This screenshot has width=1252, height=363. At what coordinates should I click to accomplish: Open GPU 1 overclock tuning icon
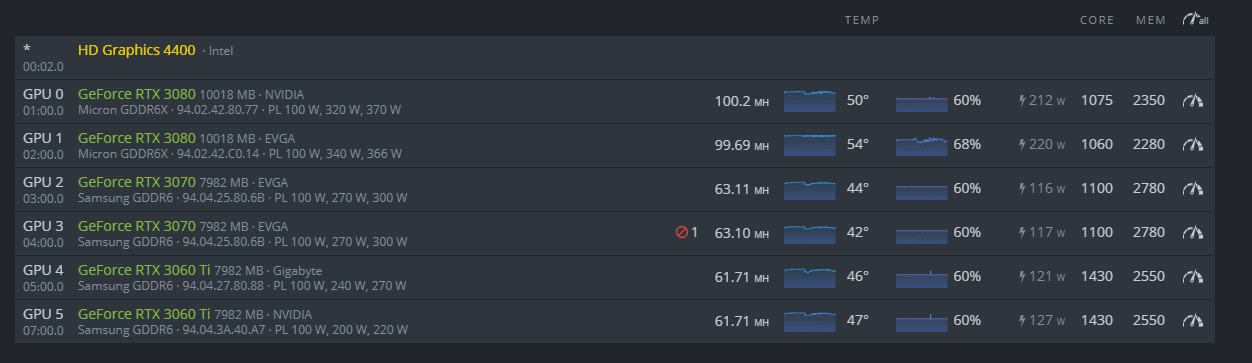[1192, 145]
